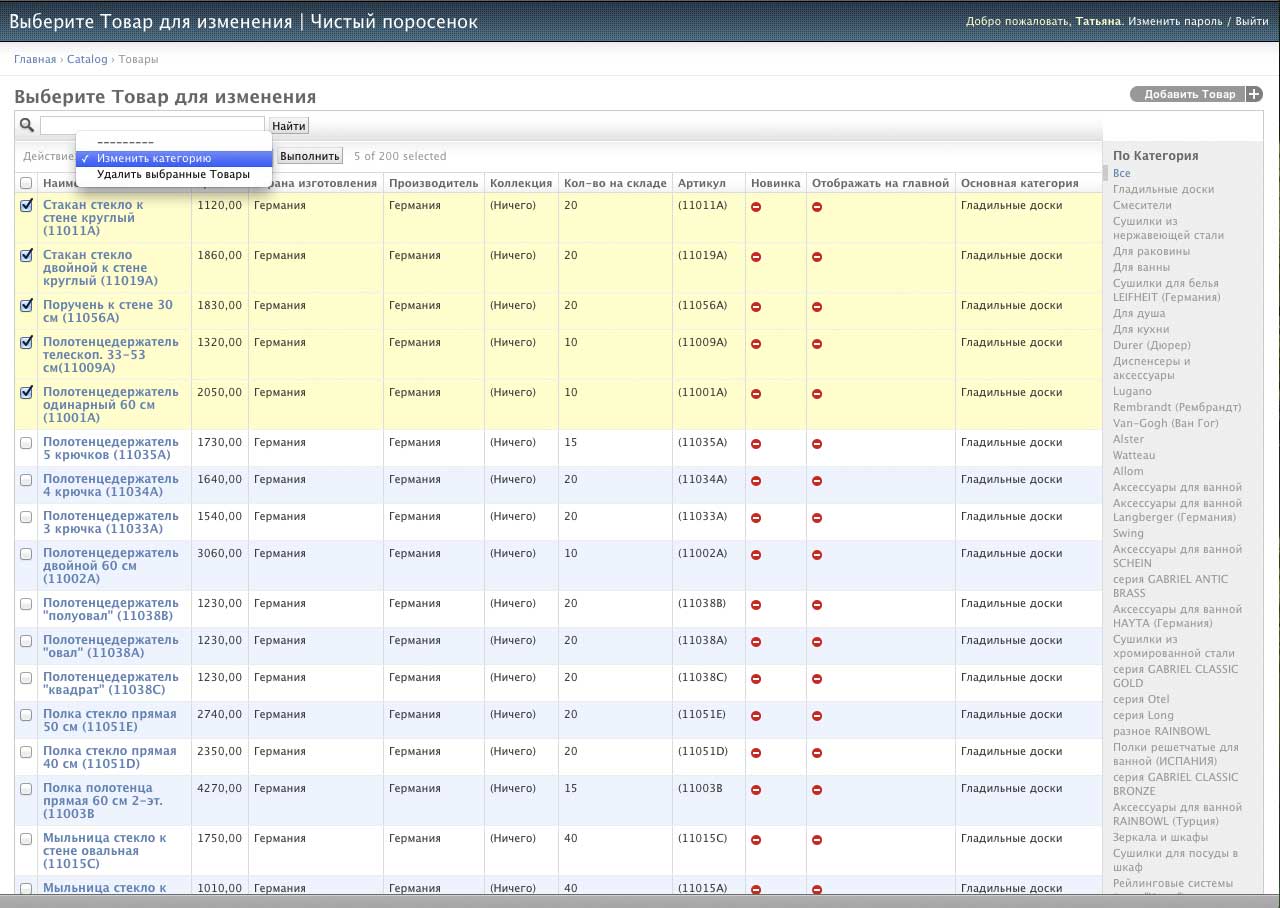
Task: Click Новинка red icon for 11034A row
Action: 756,481
